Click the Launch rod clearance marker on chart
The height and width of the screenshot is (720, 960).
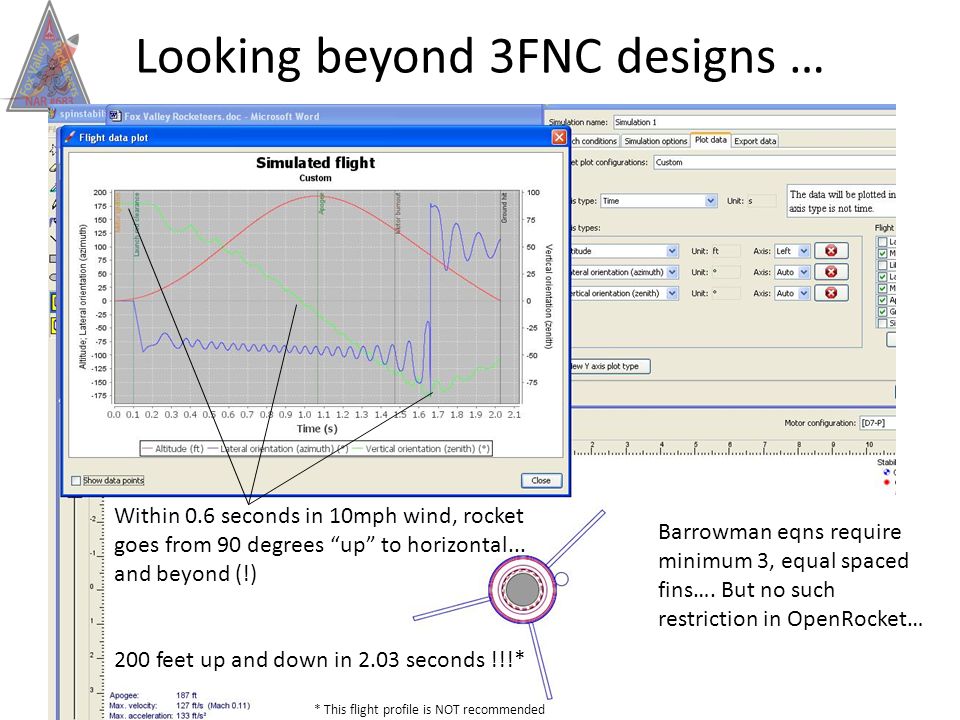pos(134,297)
